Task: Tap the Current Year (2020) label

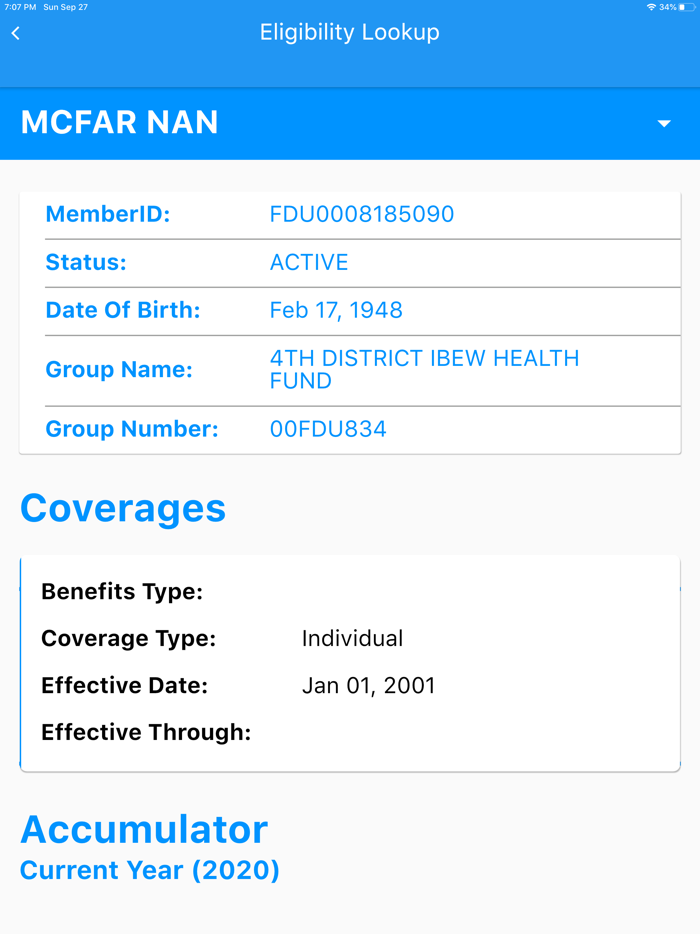Action: (150, 870)
